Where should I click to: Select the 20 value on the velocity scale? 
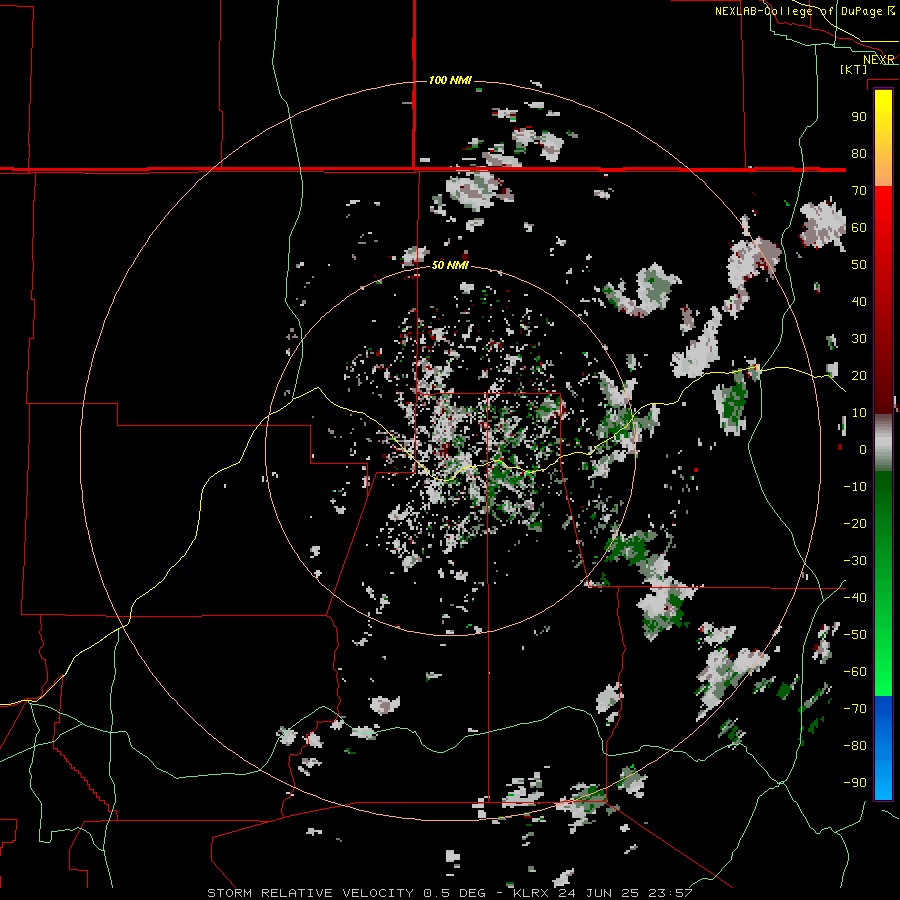click(x=859, y=376)
